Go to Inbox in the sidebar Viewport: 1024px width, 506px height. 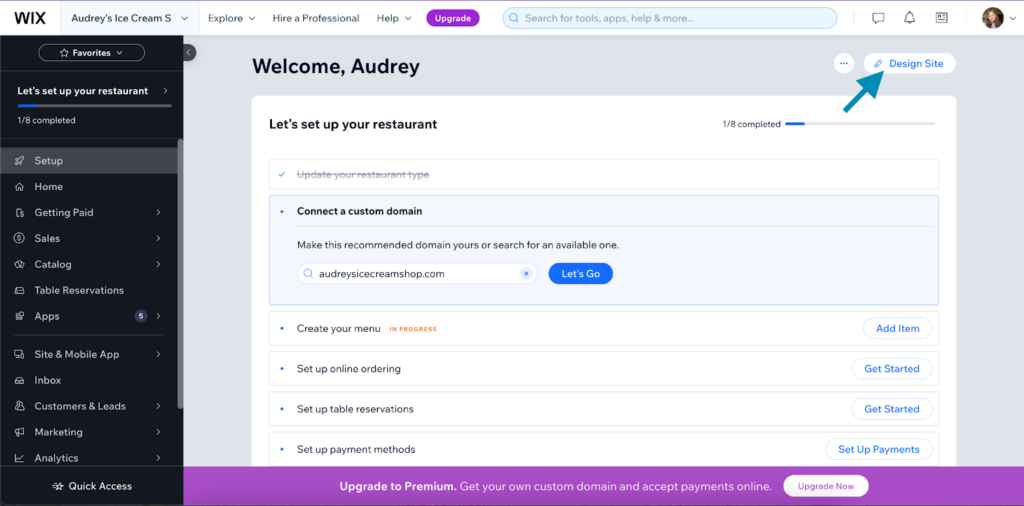[x=48, y=380]
